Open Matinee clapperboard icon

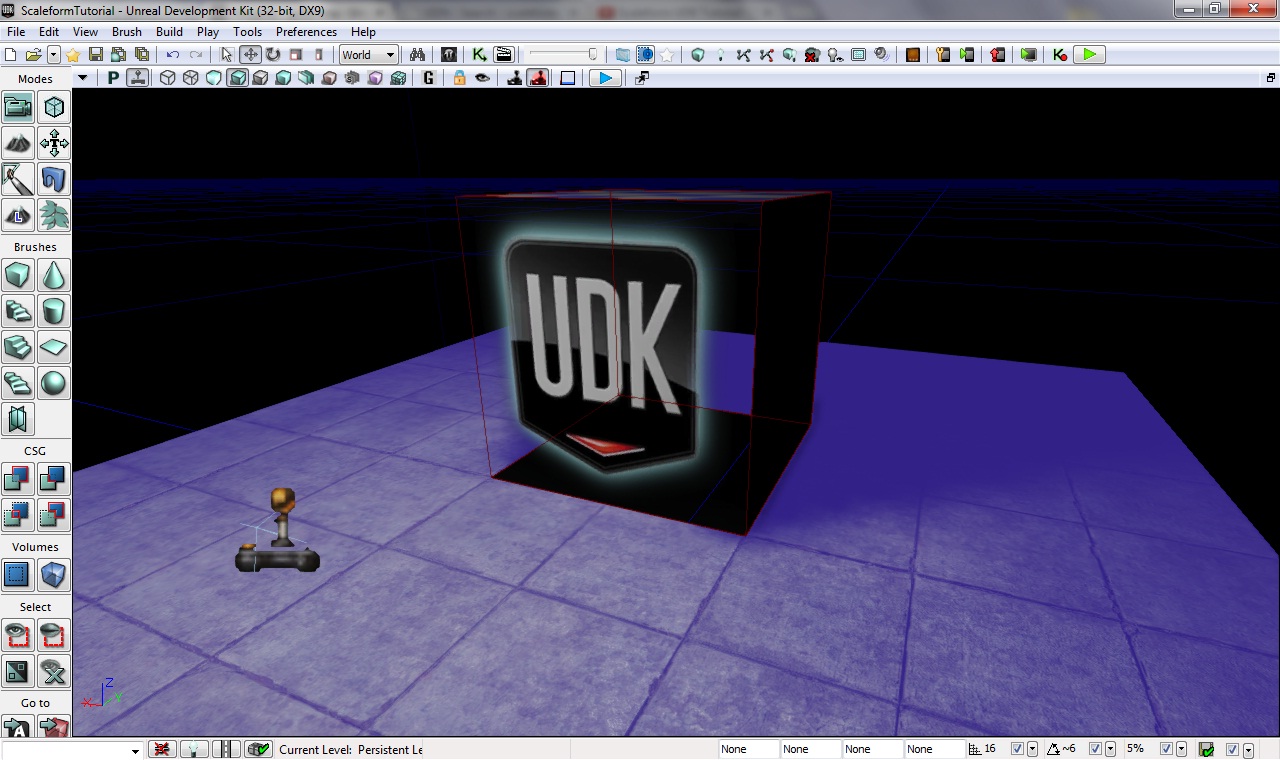tap(503, 55)
